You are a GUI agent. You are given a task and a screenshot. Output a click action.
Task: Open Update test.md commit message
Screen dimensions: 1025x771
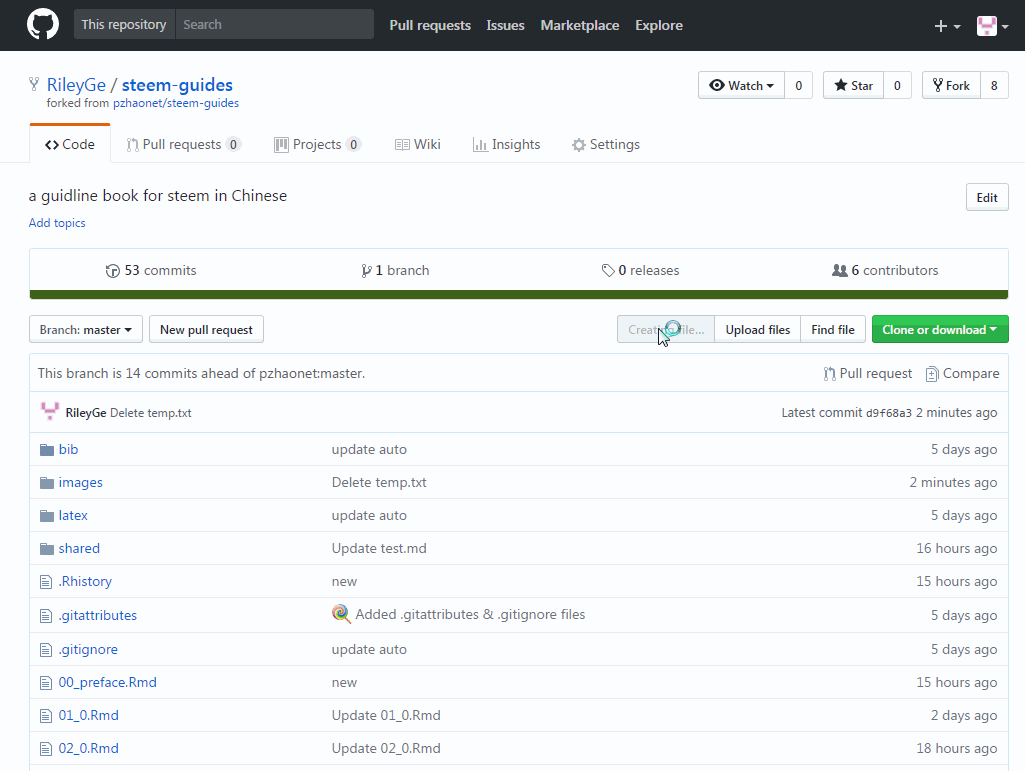tap(379, 549)
